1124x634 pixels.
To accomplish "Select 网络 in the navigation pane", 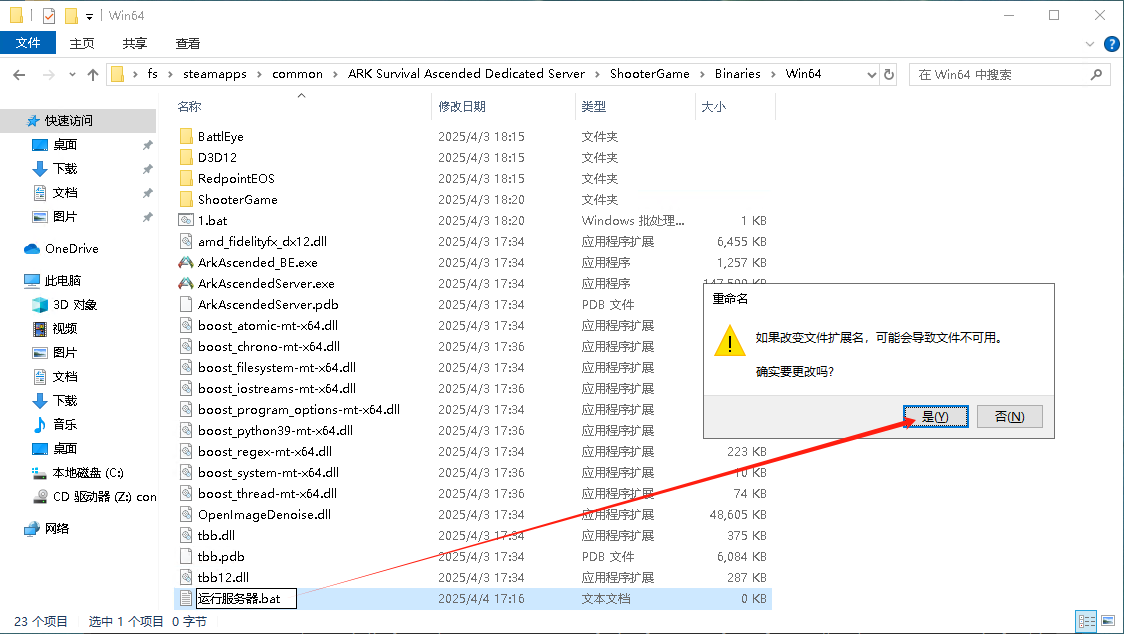I will 57,529.
